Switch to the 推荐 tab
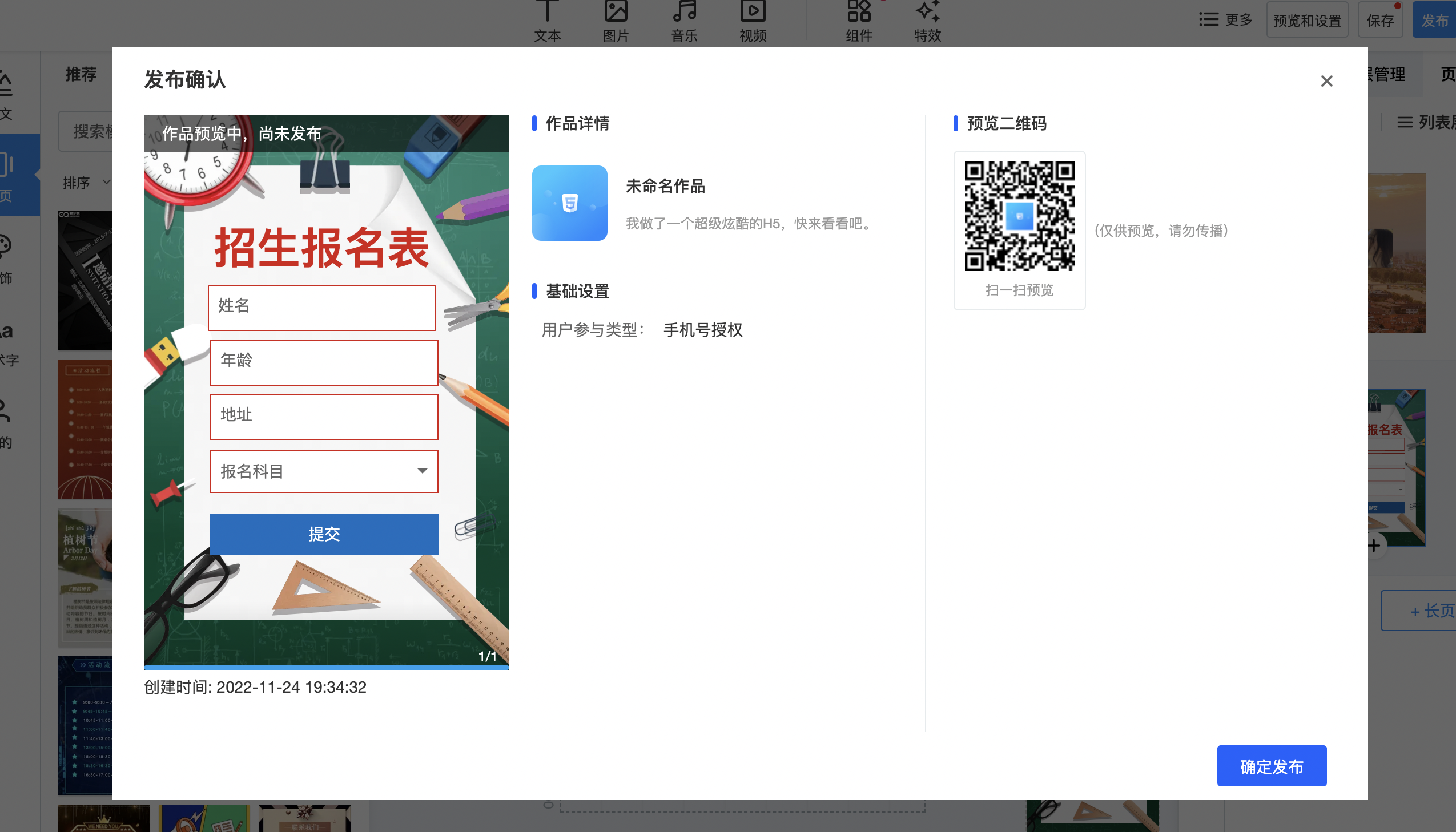 (x=81, y=74)
